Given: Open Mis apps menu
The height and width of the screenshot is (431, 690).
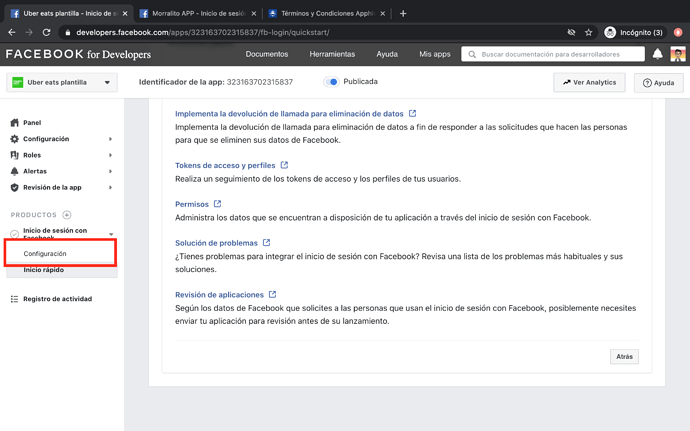Looking at the screenshot, I should (x=435, y=54).
